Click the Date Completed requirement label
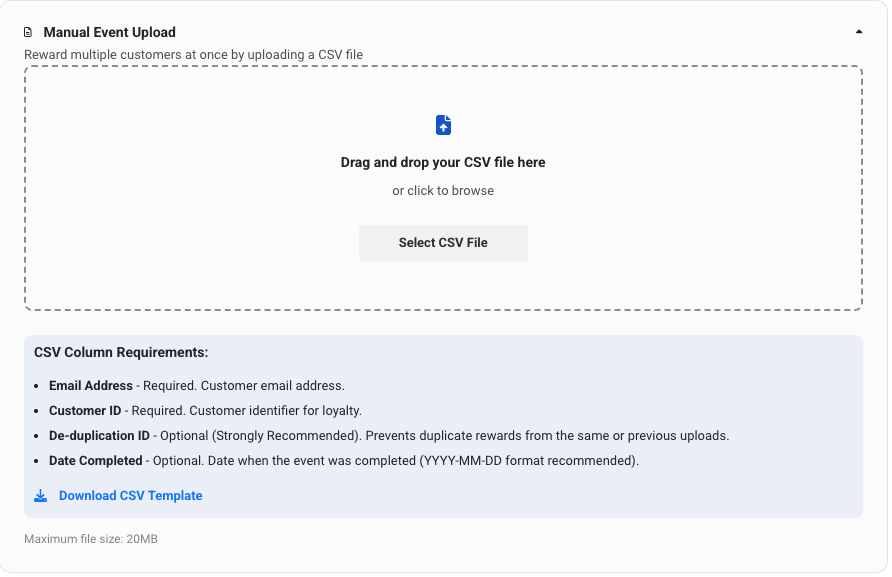 pyautogui.click(x=97, y=461)
